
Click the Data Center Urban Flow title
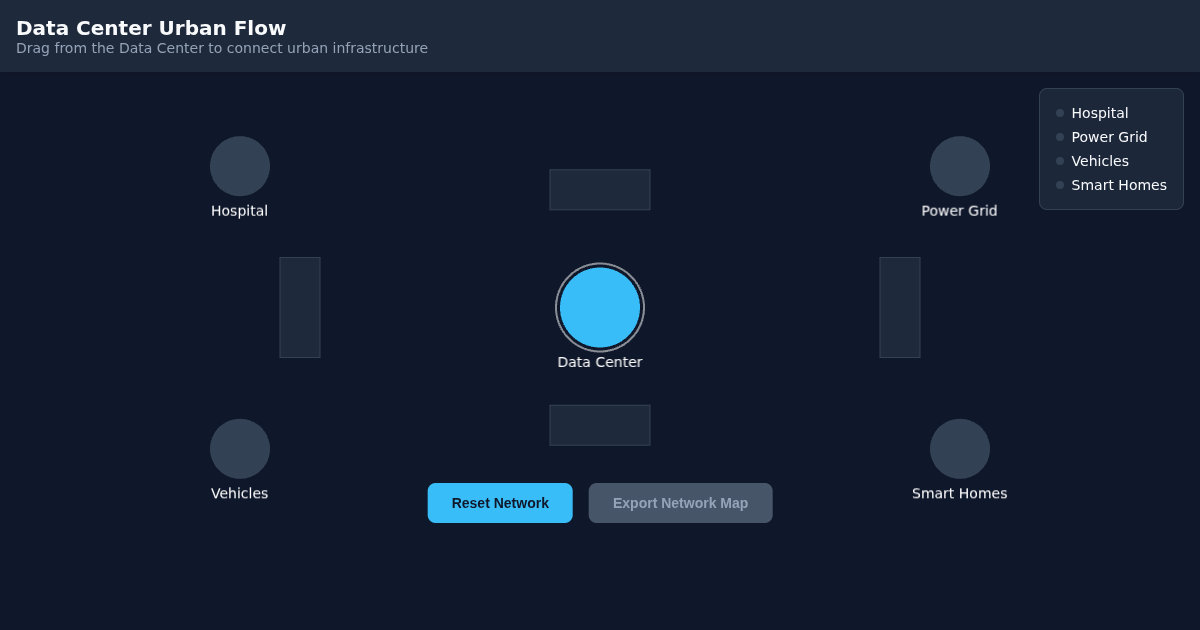(151, 28)
